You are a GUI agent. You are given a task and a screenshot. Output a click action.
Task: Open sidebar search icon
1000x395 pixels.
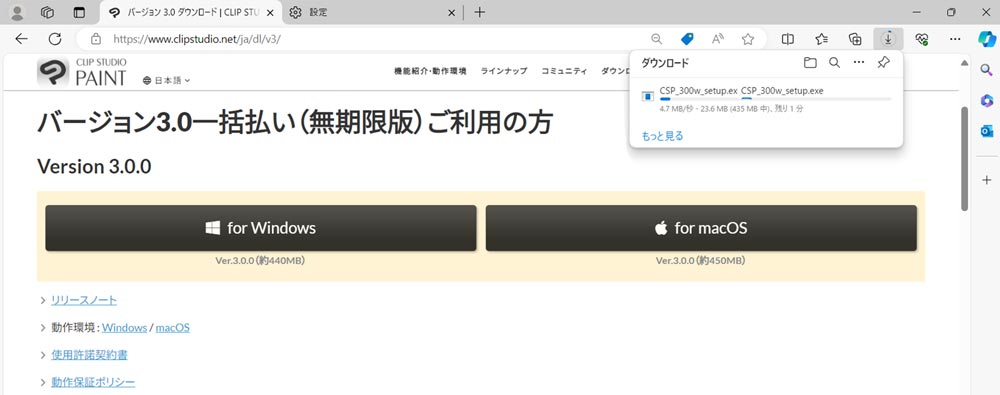coord(987,70)
